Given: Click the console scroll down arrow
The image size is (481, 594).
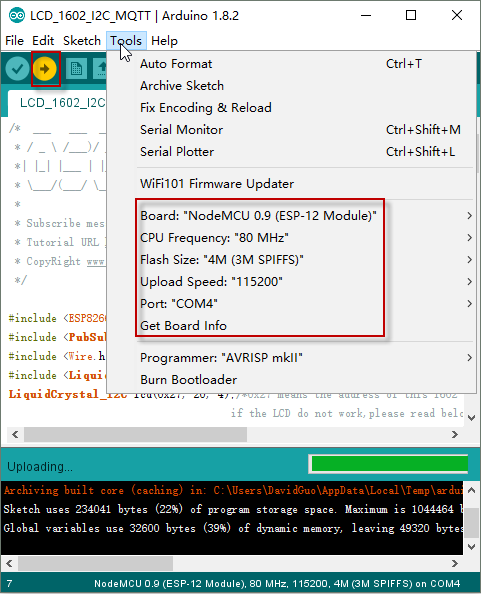Looking at the screenshot, I should tap(472, 547).
